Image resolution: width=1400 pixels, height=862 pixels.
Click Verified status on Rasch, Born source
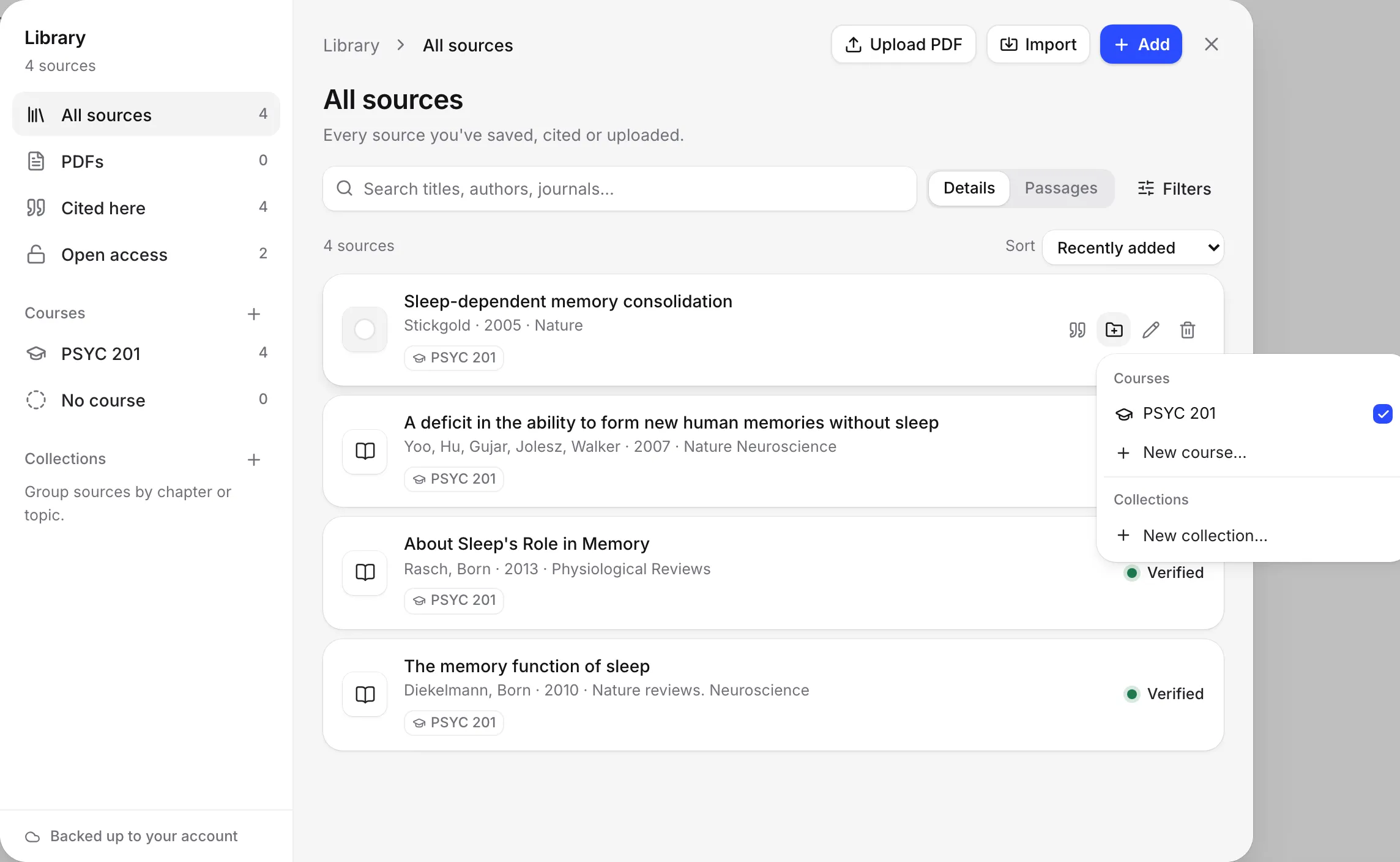[x=1164, y=572]
